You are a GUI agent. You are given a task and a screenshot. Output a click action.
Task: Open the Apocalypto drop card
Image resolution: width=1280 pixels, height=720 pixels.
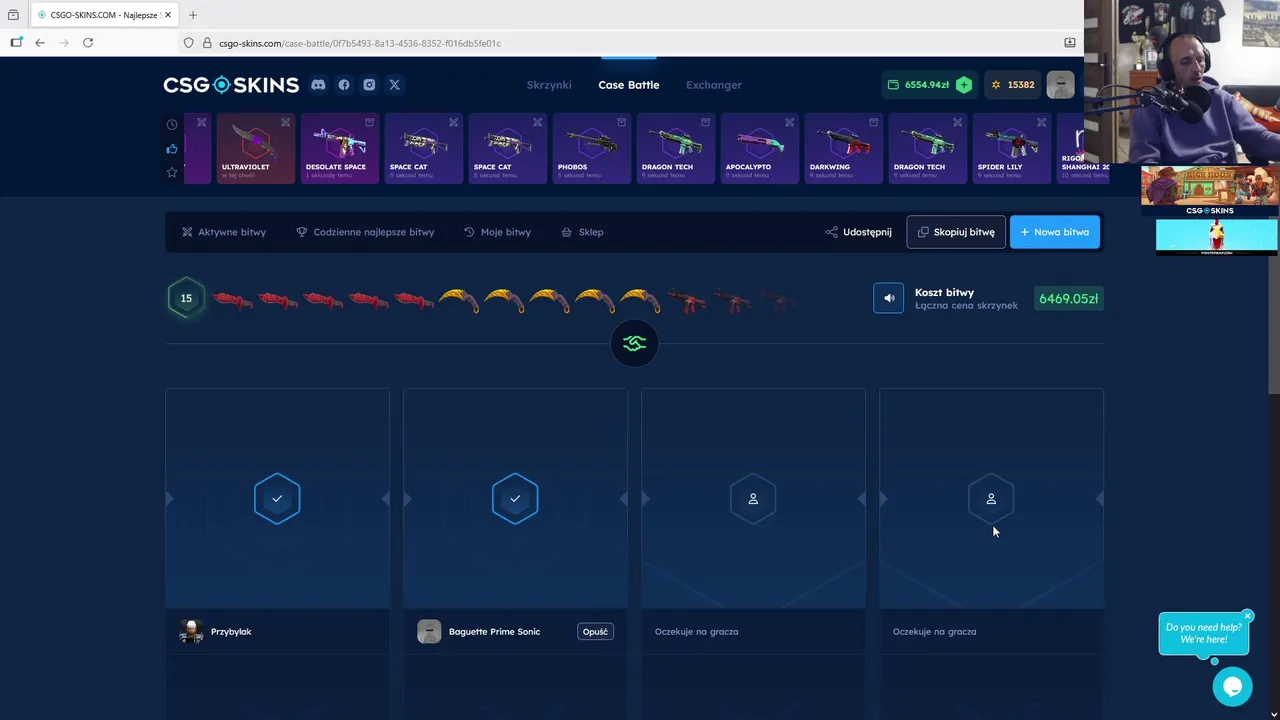[759, 148]
